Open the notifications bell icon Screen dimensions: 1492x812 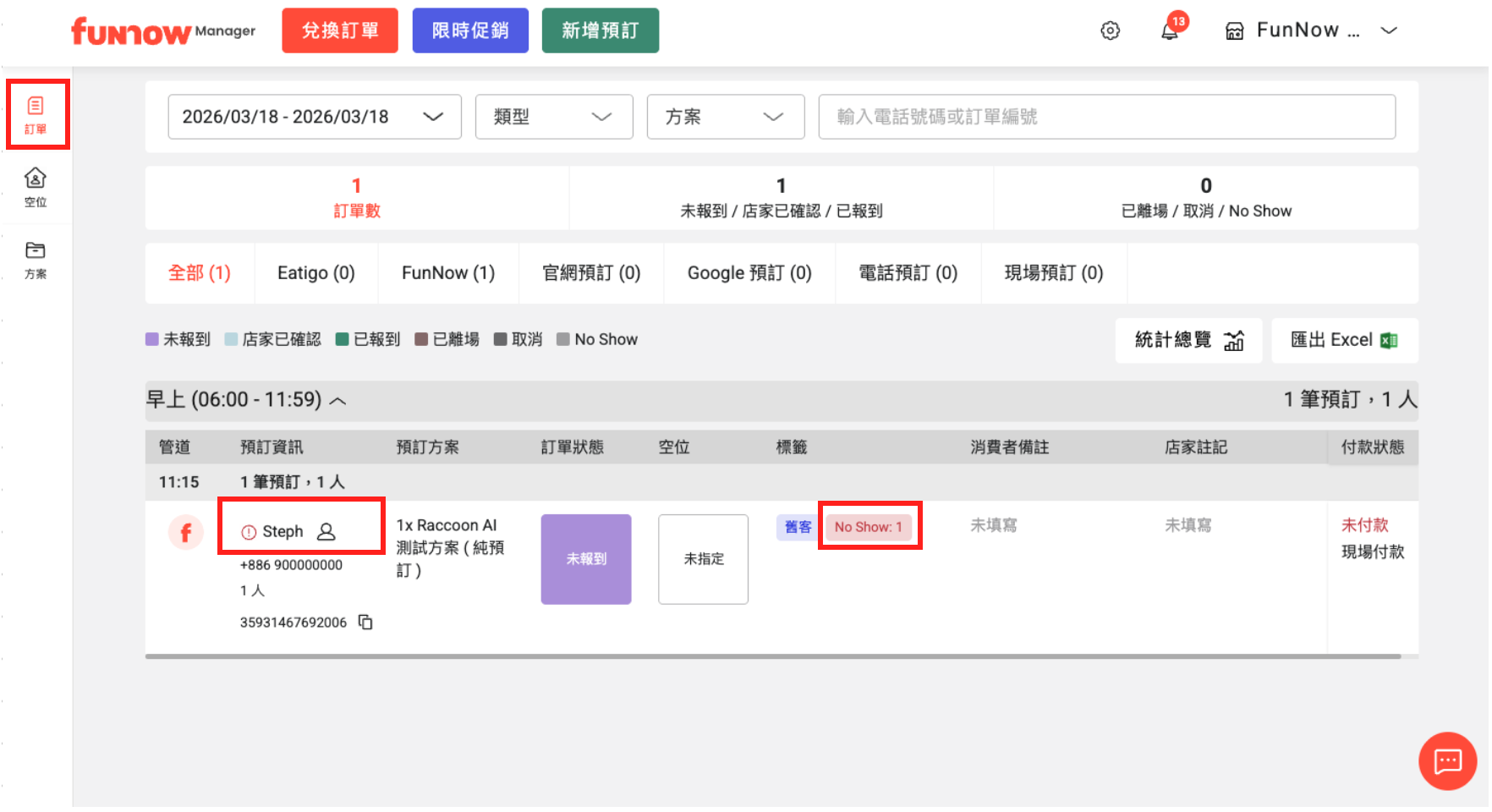(x=1169, y=31)
